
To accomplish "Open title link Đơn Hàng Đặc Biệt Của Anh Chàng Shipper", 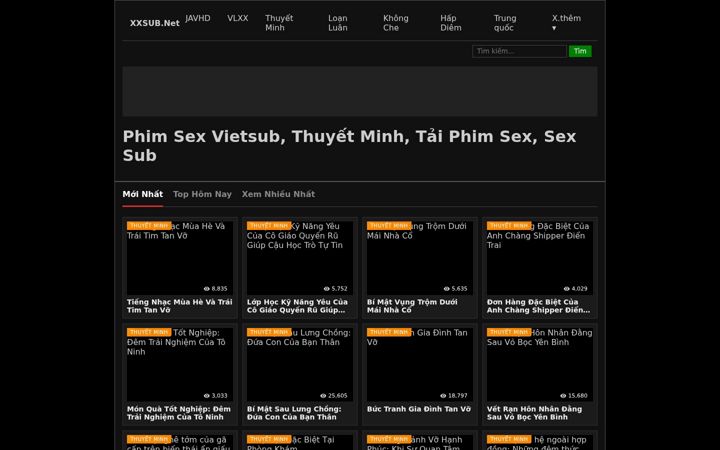I will coord(538,306).
